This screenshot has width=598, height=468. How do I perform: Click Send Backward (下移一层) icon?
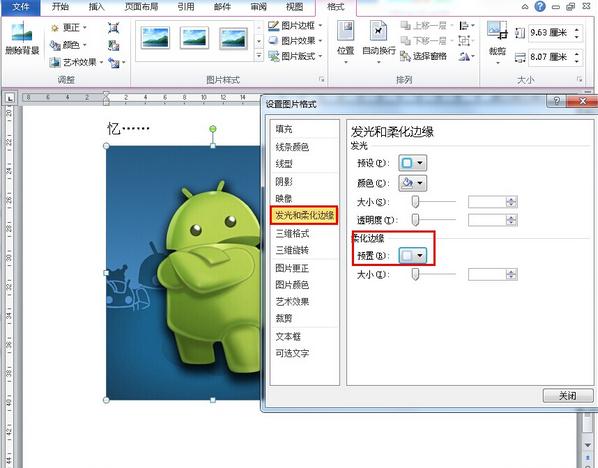(x=405, y=40)
